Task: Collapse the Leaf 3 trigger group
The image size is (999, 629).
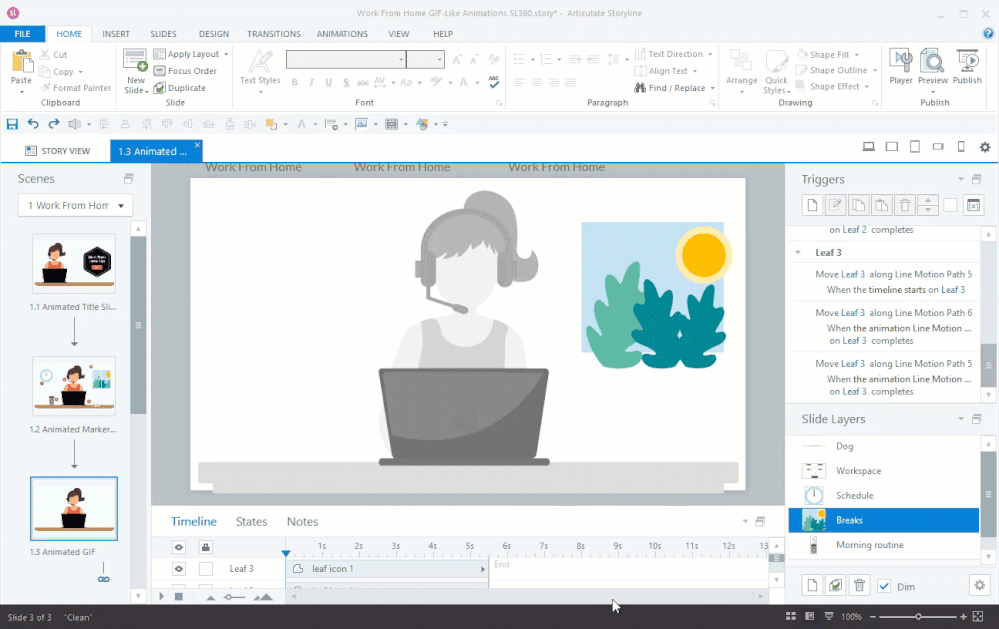Action: 798,253
